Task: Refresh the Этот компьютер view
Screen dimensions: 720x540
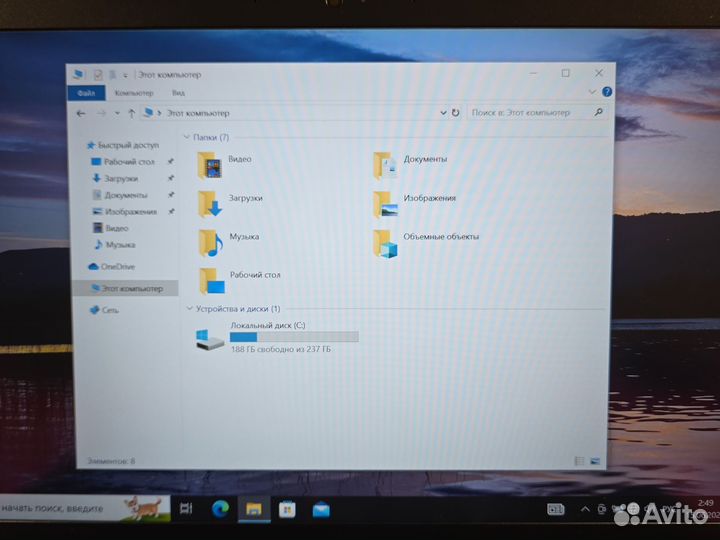Action: tap(456, 112)
